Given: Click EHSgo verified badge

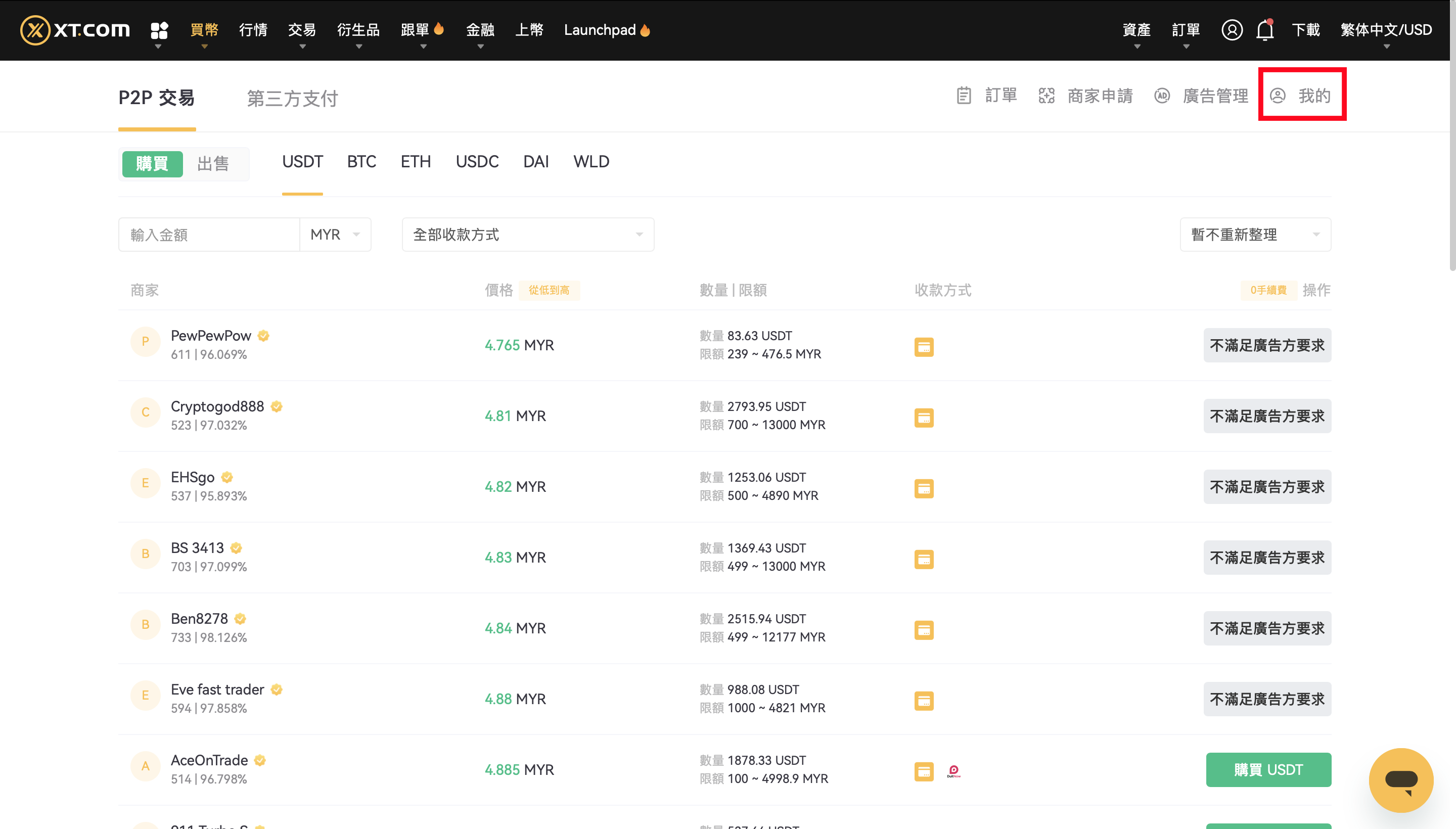Looking at the screenshot, I should pyautogui.click(x=226, y=477).
